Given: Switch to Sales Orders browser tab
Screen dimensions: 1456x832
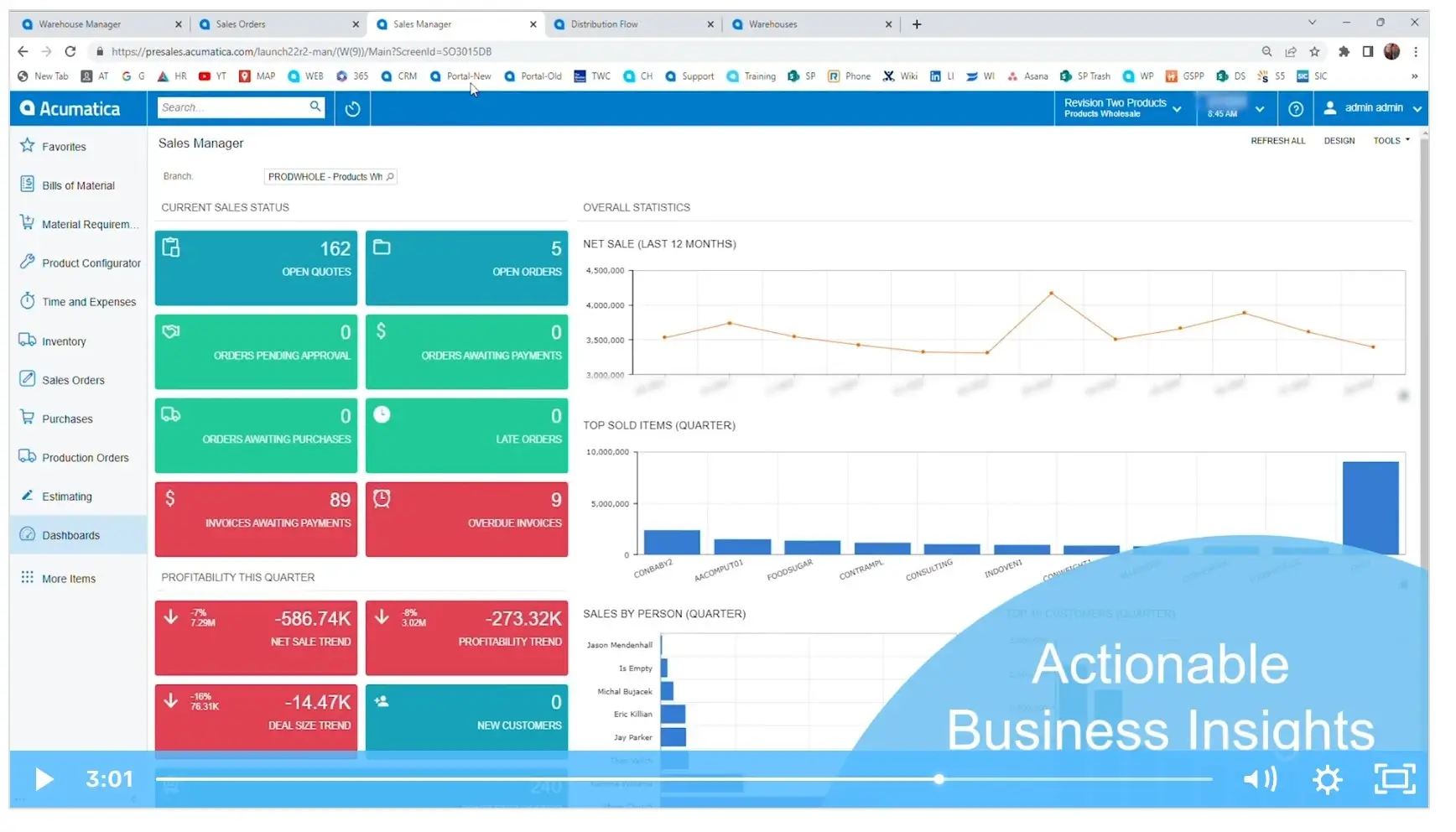Looking at the screenshot, I should click(278, 24).
